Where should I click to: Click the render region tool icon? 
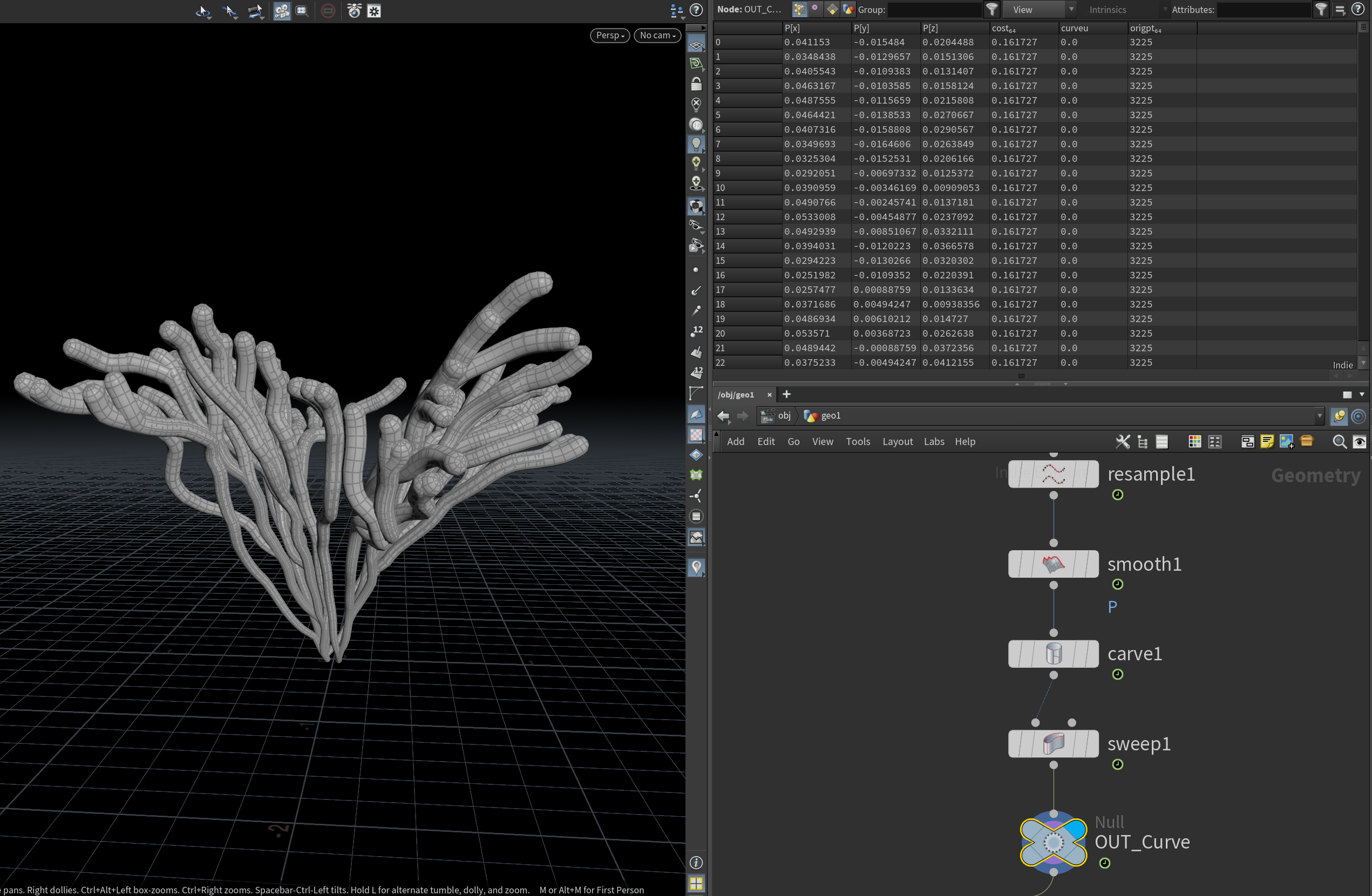[x=302, y=10]
